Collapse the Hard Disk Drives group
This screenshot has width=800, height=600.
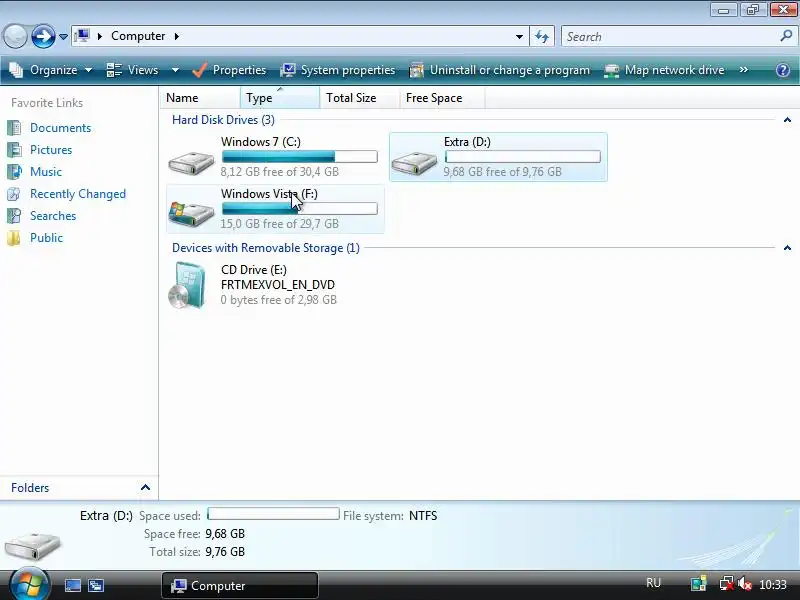pos(787,120)
